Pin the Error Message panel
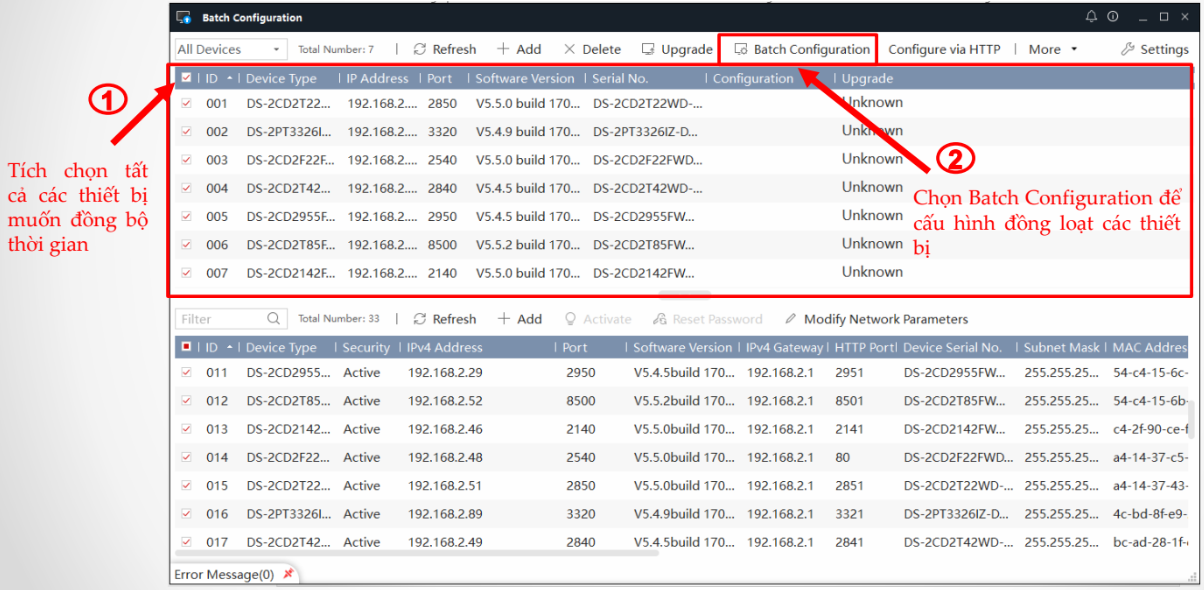The image size is (1204, 590). (289, 574)
